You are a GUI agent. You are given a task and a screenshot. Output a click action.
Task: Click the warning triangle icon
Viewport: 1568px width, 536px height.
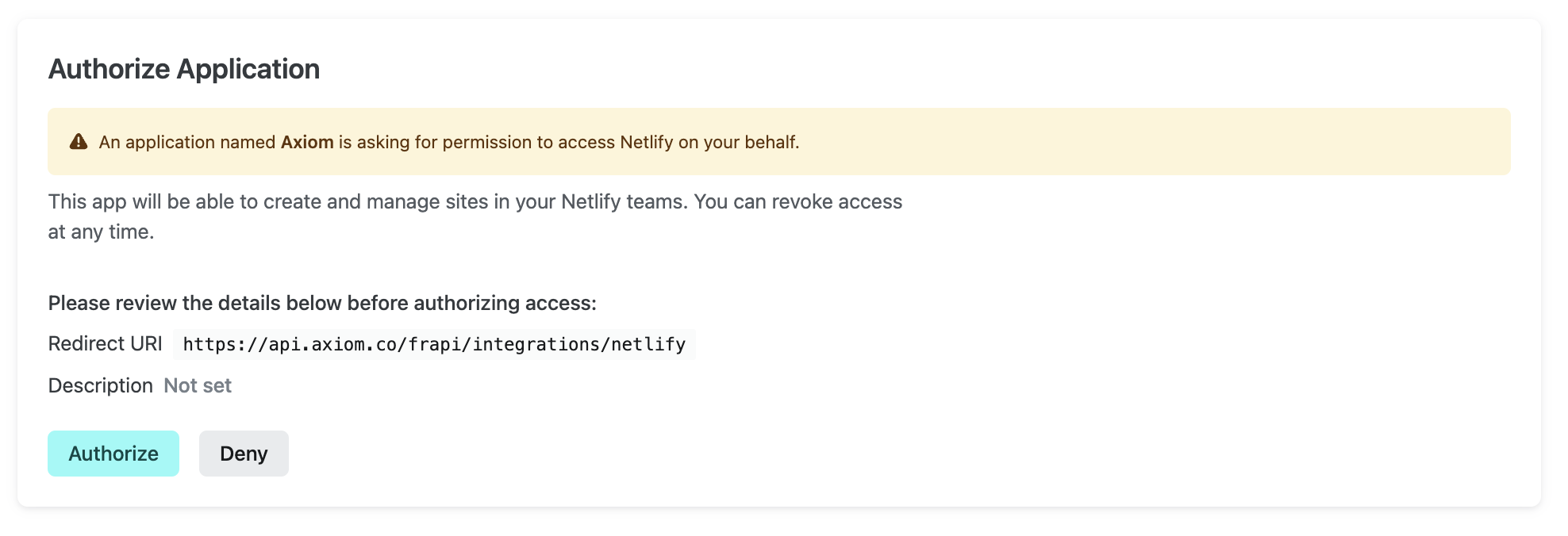(79, 142)
